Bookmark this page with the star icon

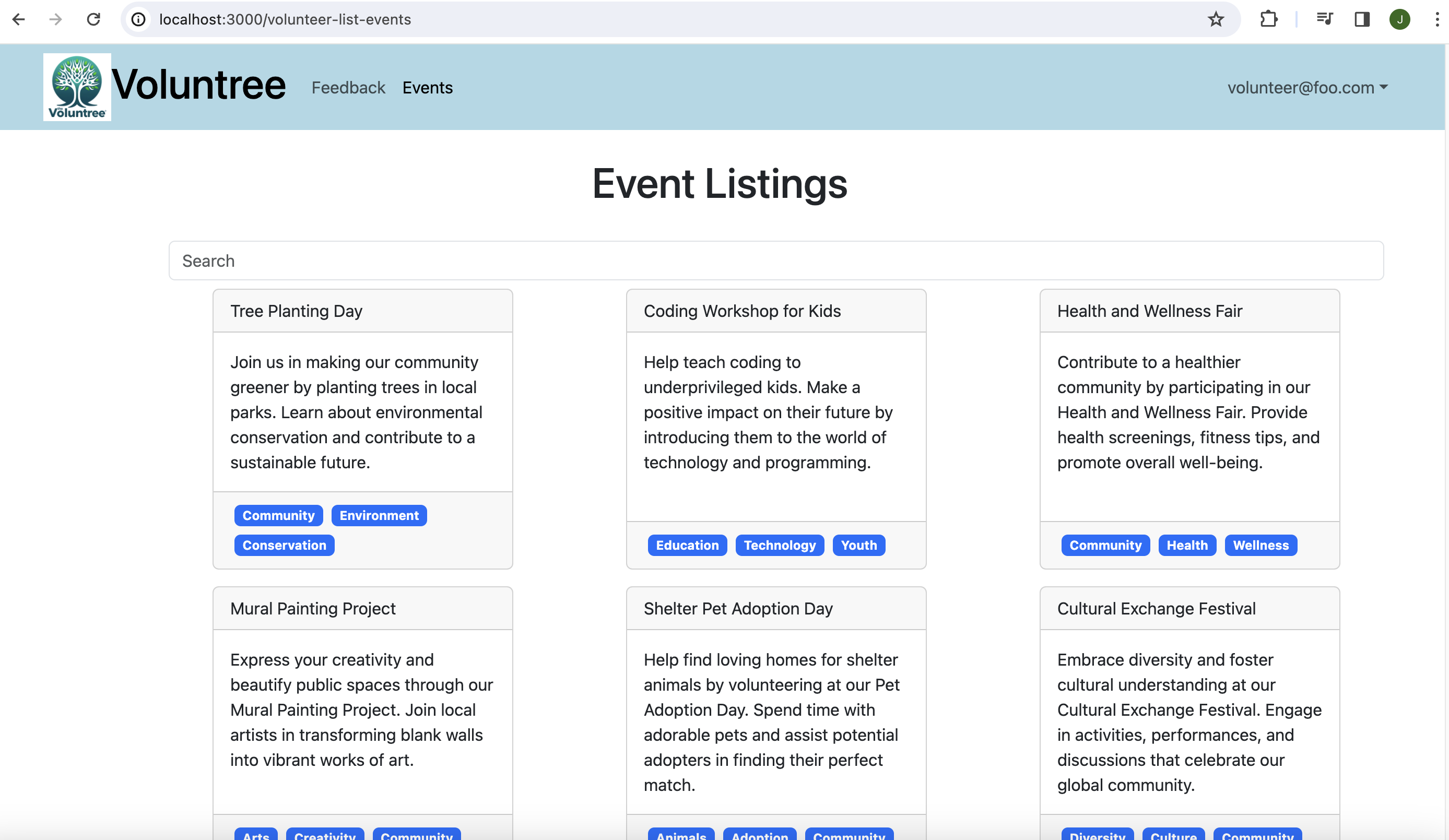(1216, 19)
